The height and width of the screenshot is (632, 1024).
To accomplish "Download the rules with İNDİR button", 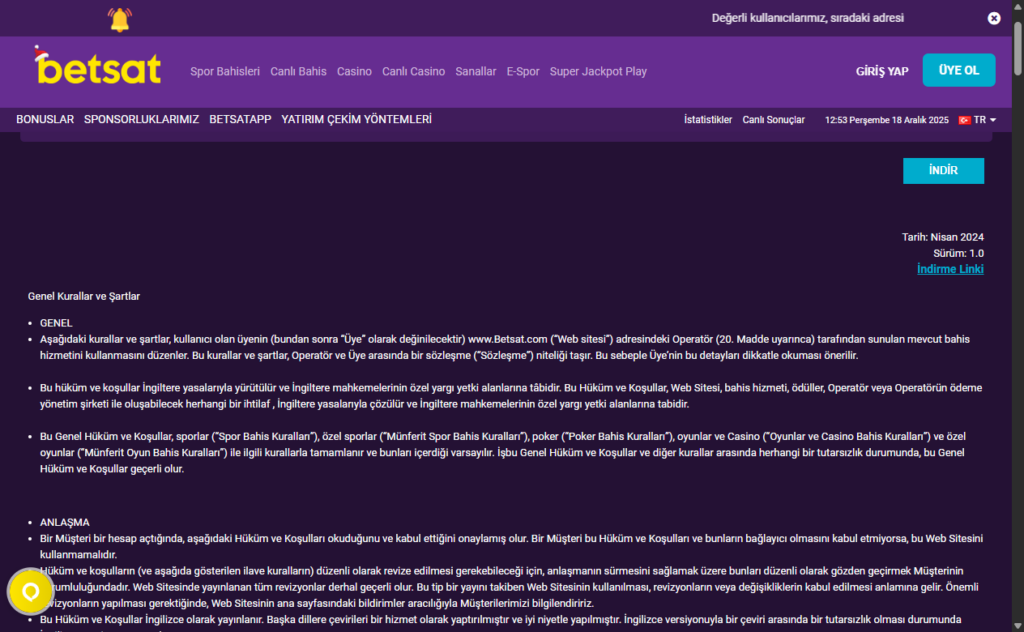I will [x=943, y=170].
